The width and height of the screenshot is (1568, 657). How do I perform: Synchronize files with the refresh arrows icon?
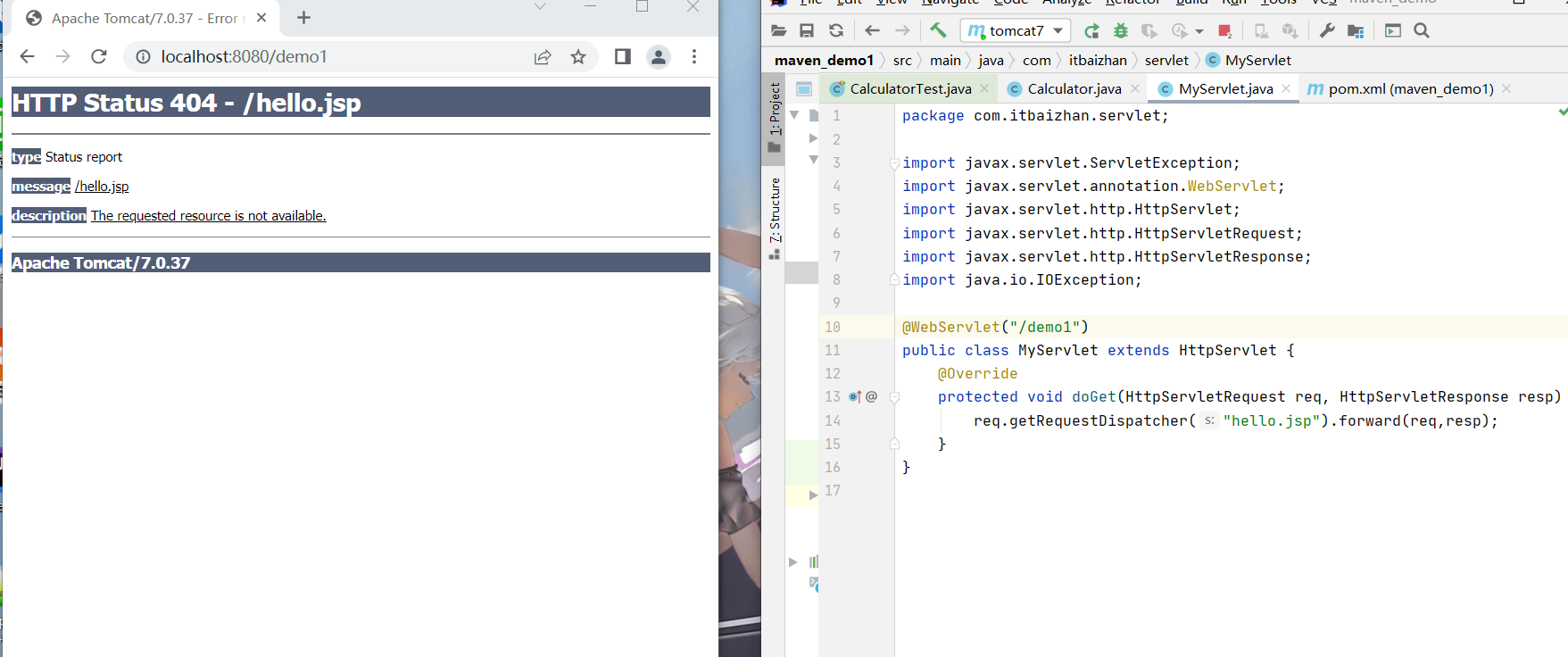pyautogui.click(x=836, y=30)
